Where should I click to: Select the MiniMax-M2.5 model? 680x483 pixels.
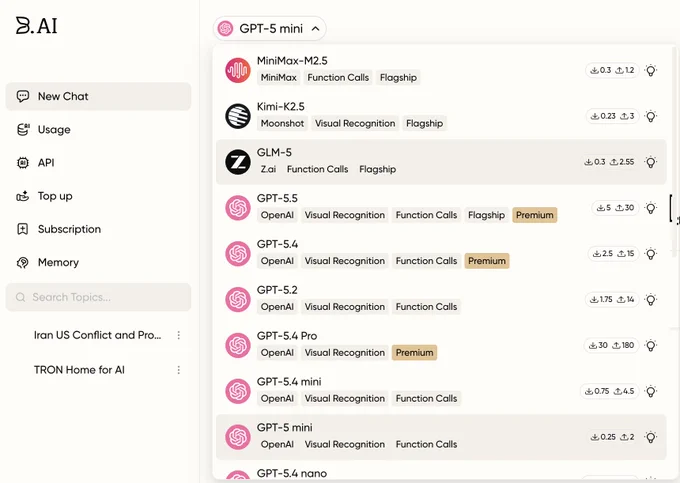tap(441, 70)
